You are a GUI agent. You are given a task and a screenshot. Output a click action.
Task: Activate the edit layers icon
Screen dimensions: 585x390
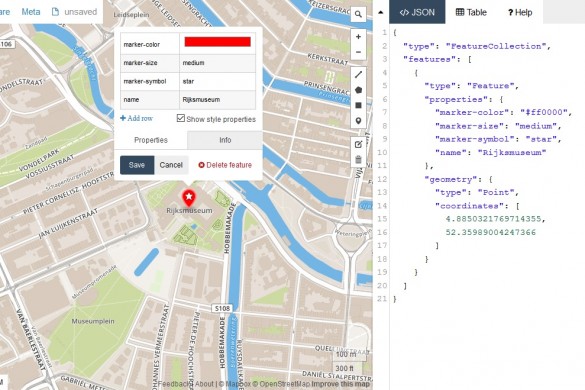tap(358, 144)
